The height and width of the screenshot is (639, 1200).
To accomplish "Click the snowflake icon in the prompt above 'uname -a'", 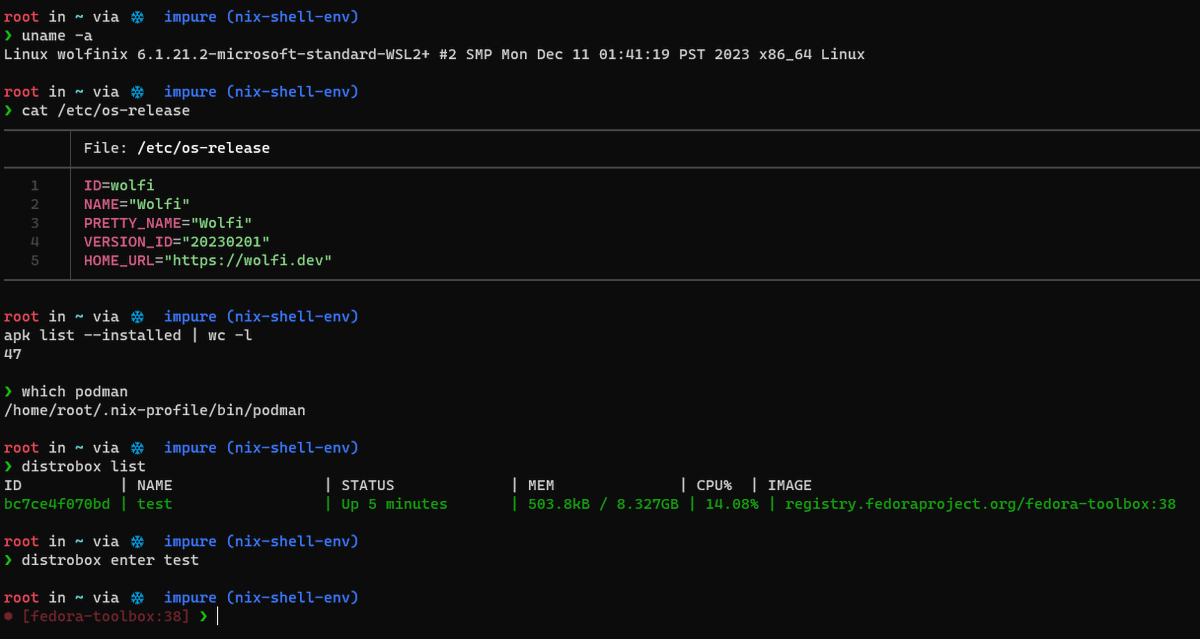I will coord(137,17).
